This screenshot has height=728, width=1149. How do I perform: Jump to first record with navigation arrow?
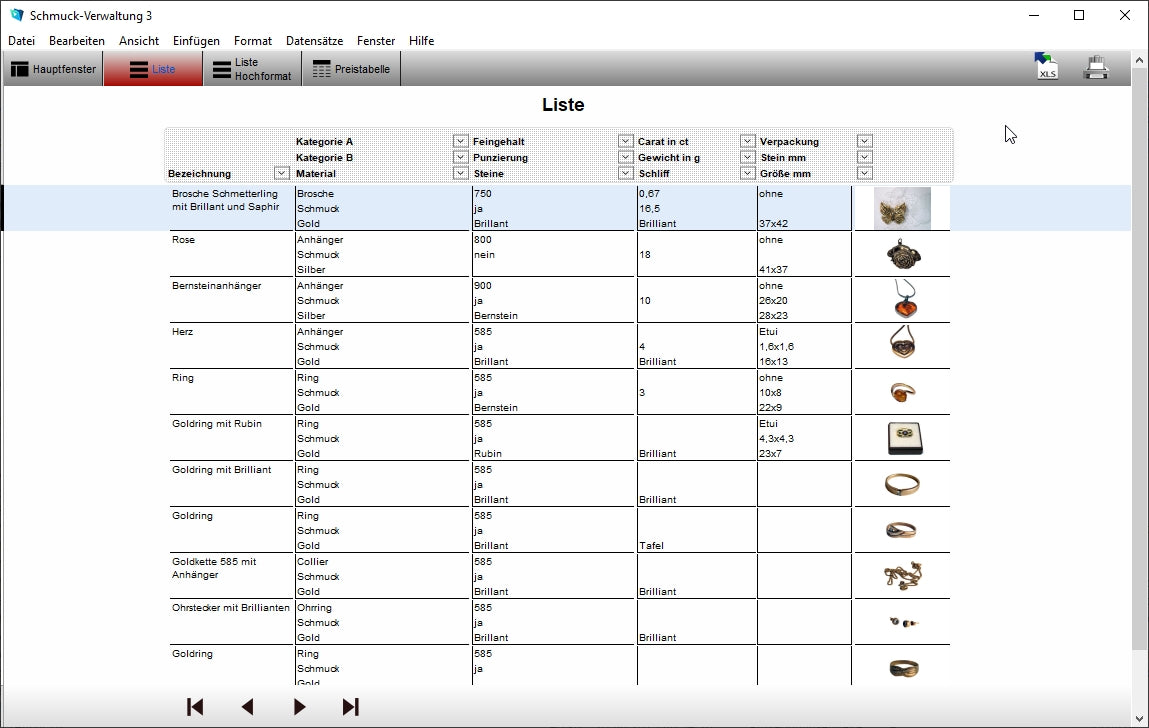(195, 707)
